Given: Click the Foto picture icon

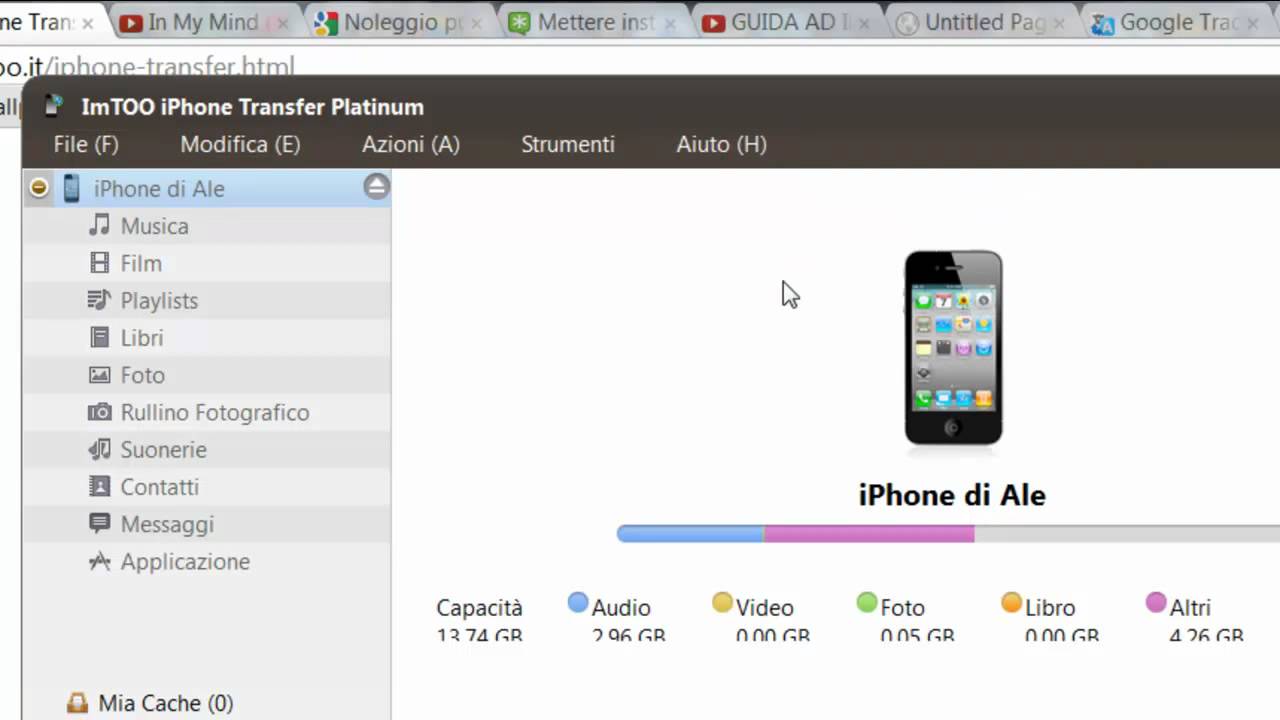Looking at the screenshot, I should [99, 375].
